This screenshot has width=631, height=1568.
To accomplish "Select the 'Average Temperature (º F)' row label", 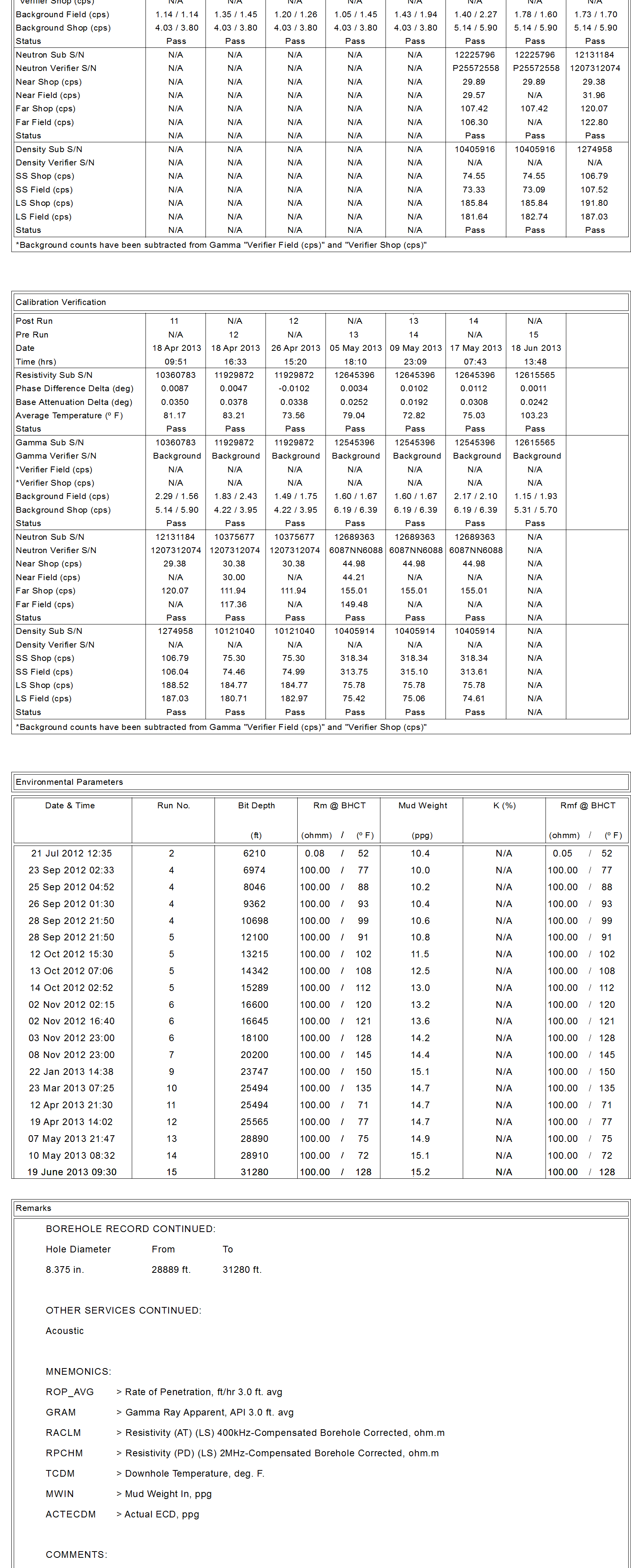I will pos(69,415).
